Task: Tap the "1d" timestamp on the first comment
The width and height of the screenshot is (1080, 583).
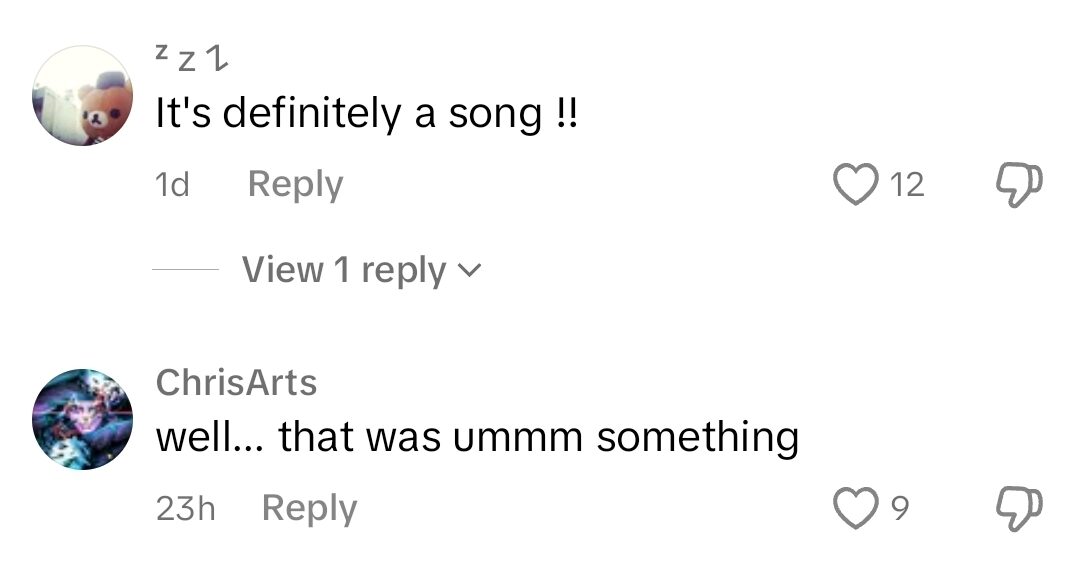Action: [x=171, y=184]
